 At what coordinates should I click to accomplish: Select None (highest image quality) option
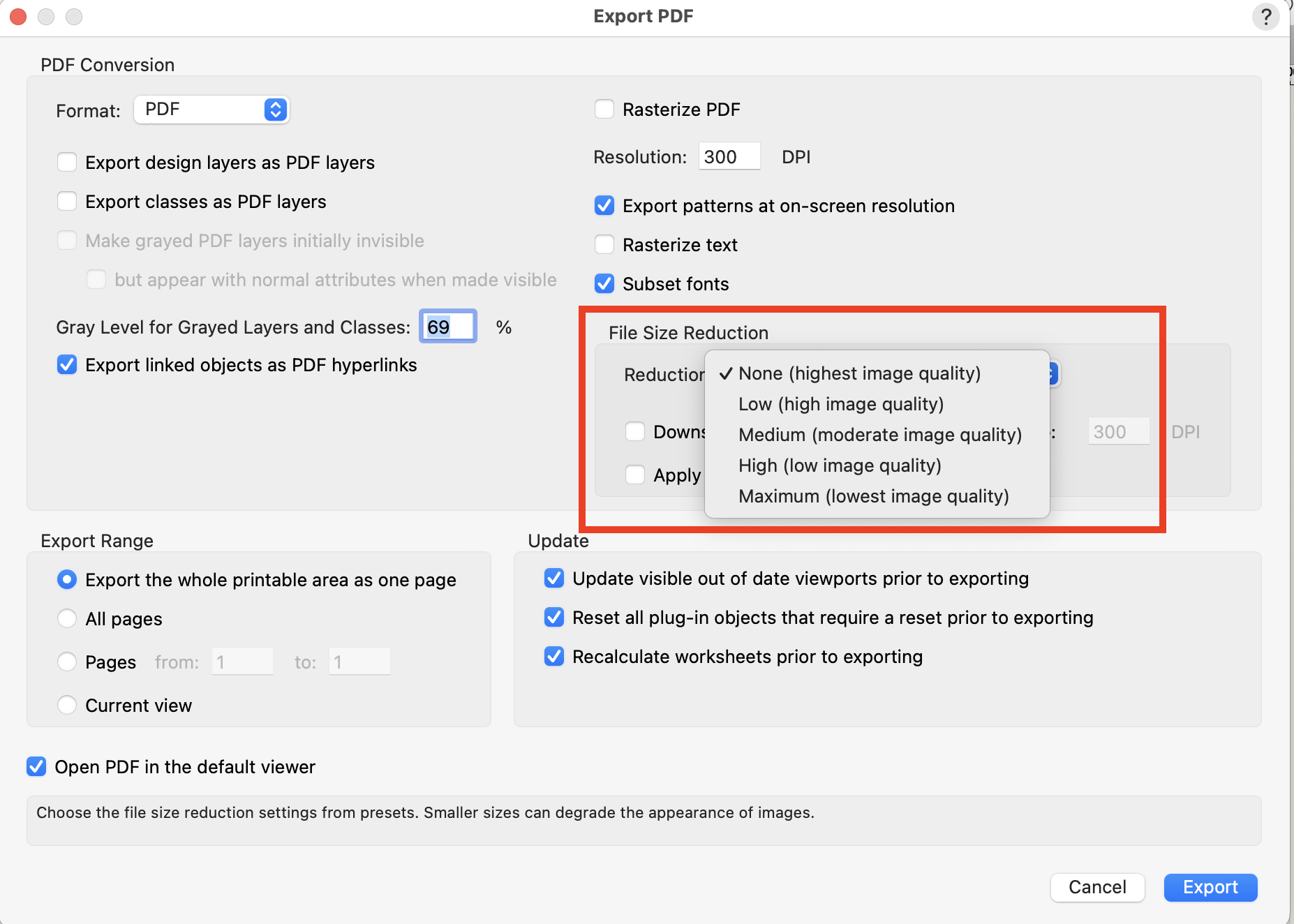pyautogui.click(x=859, y=373)
